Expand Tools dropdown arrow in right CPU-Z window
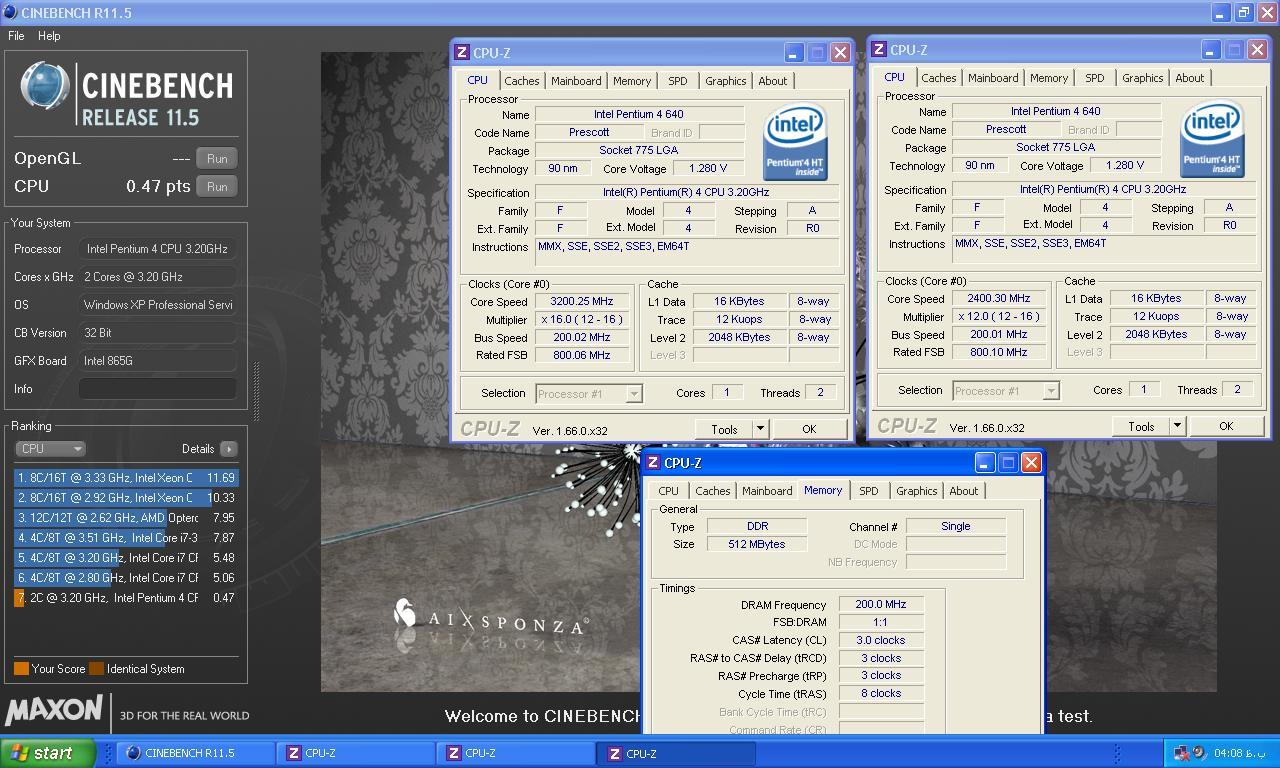This screenshot has width=1280, height=768. click(x=1177, y=426)
